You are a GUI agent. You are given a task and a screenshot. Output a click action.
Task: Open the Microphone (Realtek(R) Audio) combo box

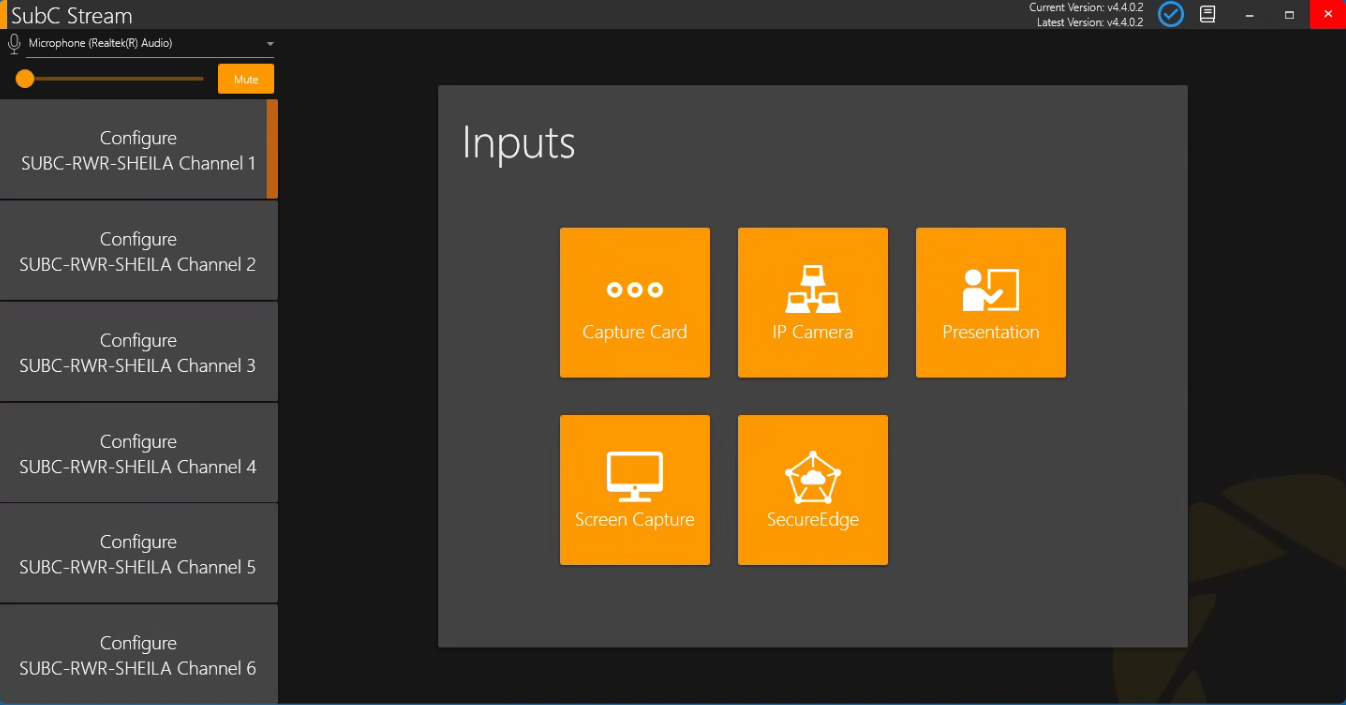click(150, 44)
